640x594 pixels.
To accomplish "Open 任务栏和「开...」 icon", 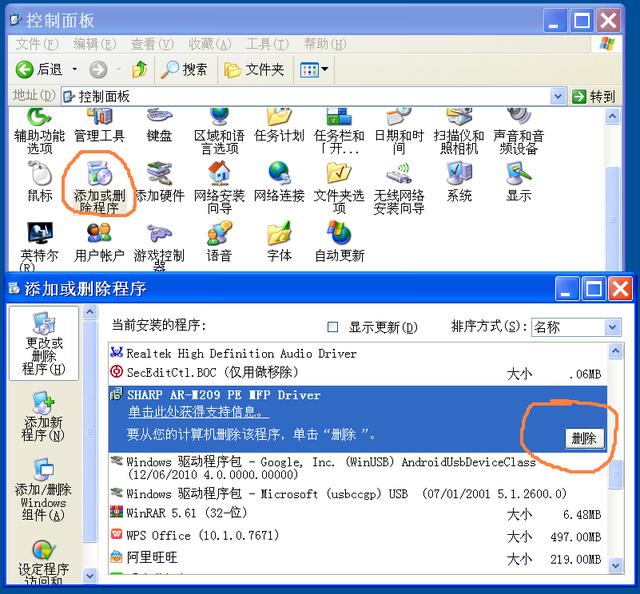I will click(x=339, y=131).
